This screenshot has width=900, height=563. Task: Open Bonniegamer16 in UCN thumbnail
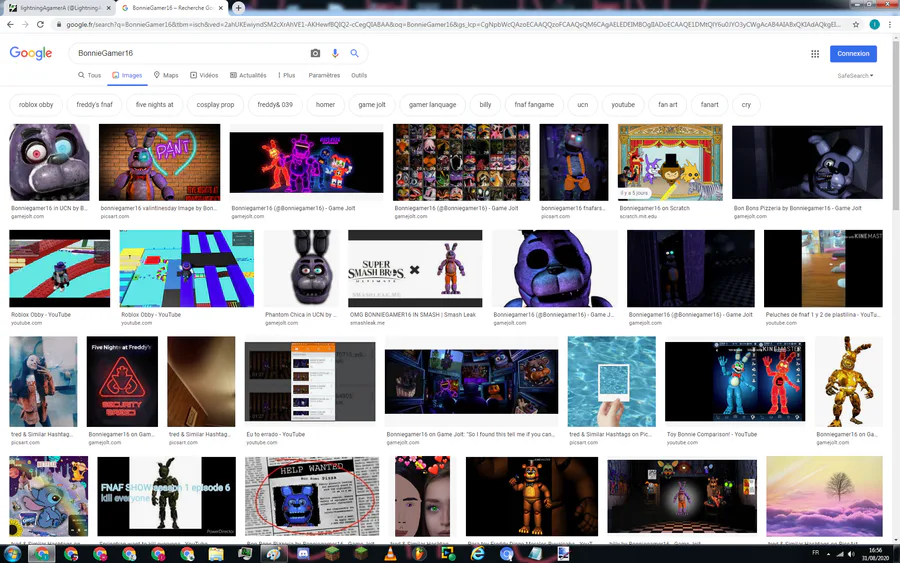pos(49,162)
